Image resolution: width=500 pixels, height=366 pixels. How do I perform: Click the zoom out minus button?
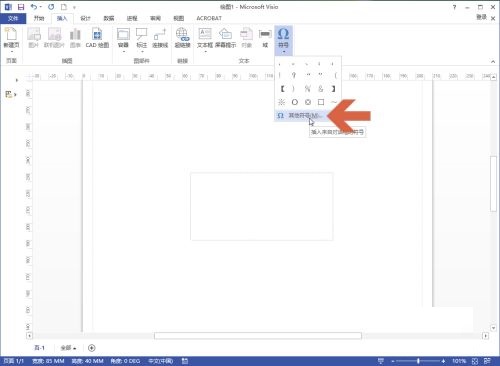point(393,361)
